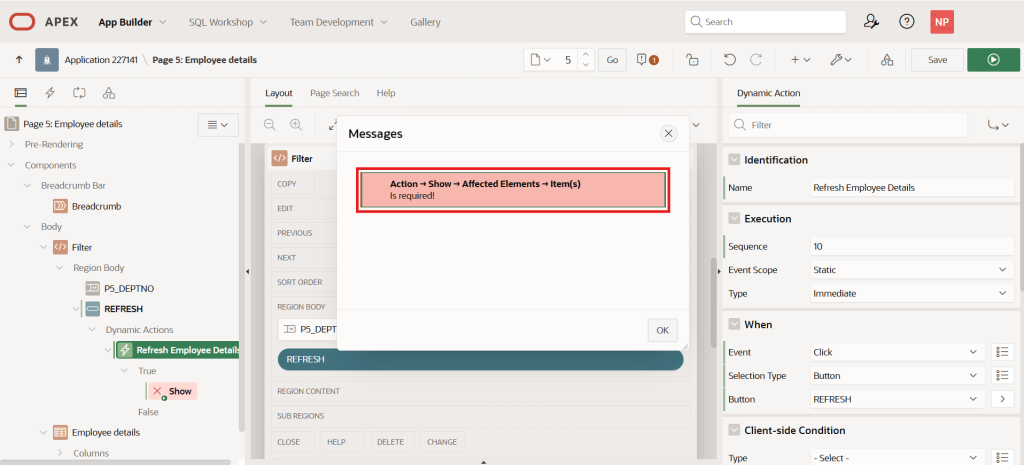Collapse the Components tree node
The height and width of the screenshot is (465, 1024).
pos(12,165)
